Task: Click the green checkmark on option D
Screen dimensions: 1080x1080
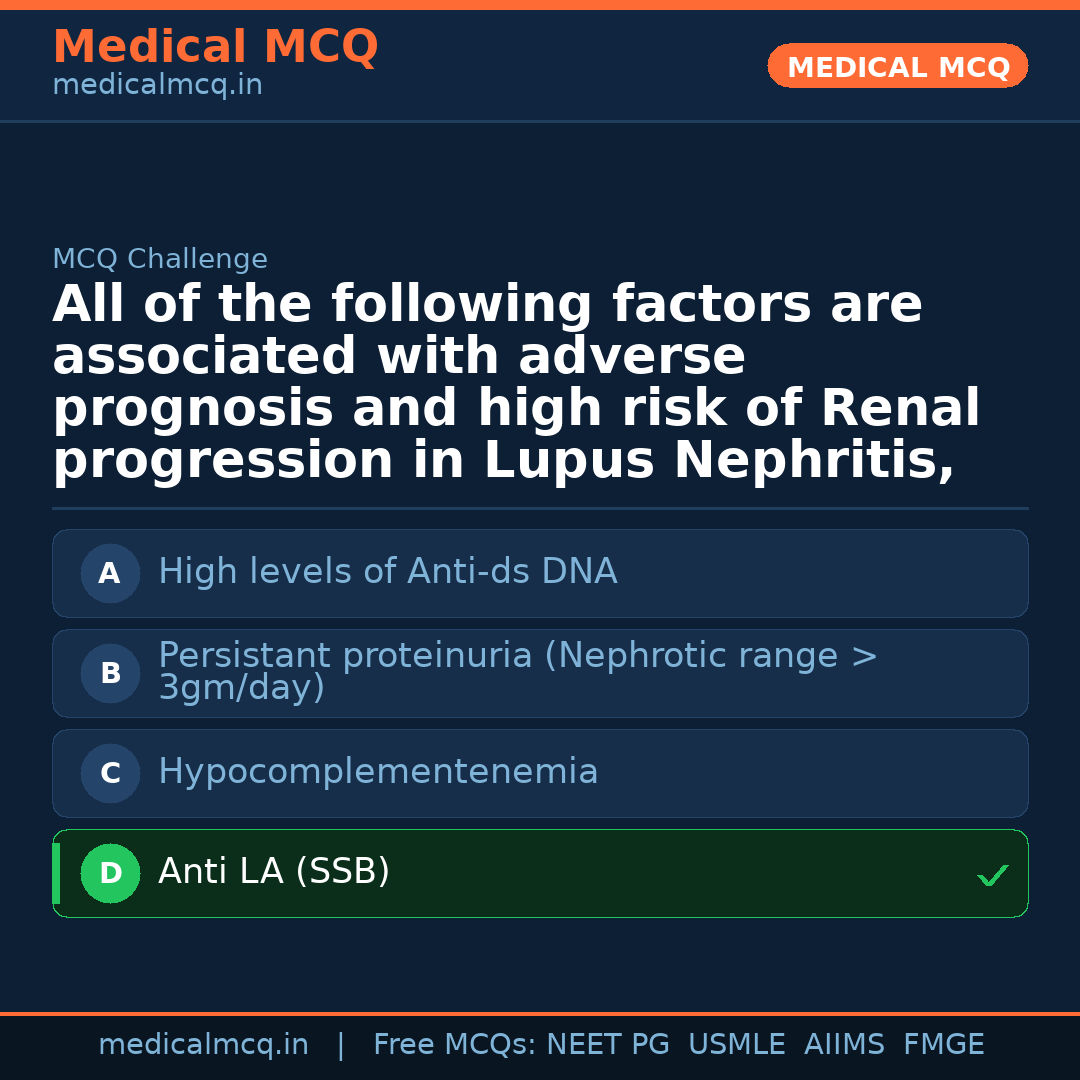Action: coord(992,876)
